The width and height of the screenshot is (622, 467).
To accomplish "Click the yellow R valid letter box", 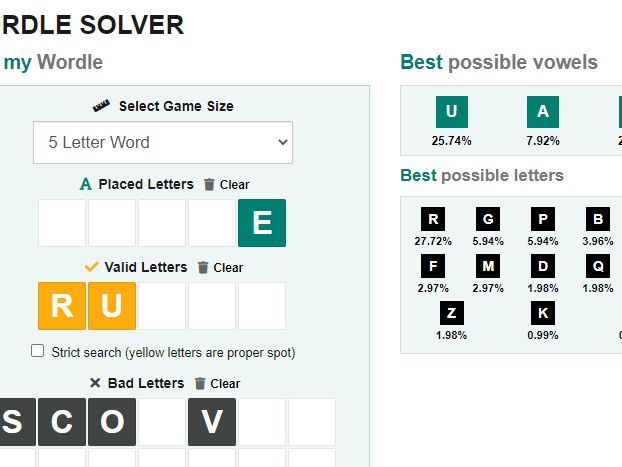I will [x=62, y=306].
